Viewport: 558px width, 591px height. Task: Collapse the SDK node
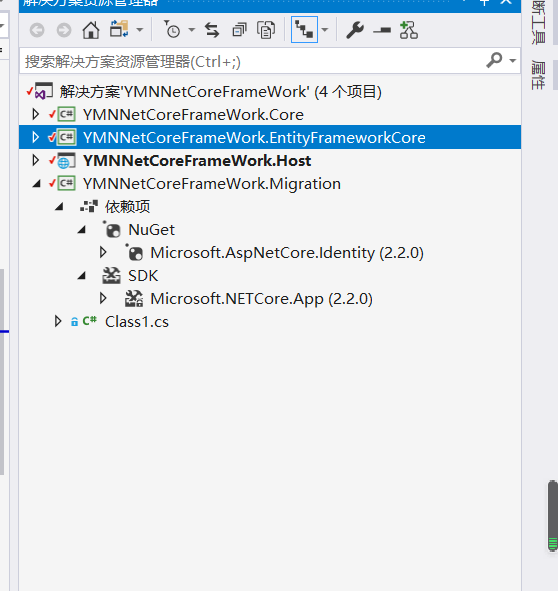tap(81, 276)
